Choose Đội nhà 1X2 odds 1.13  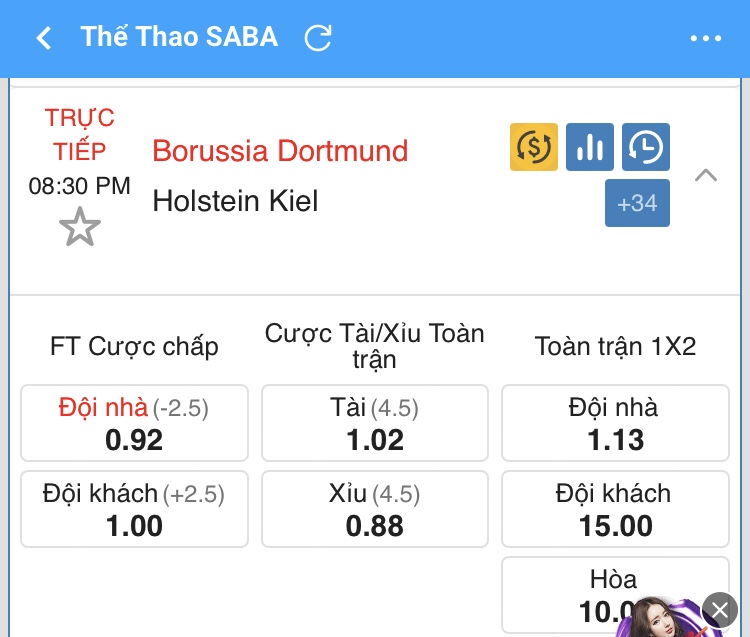click(616, 423)
